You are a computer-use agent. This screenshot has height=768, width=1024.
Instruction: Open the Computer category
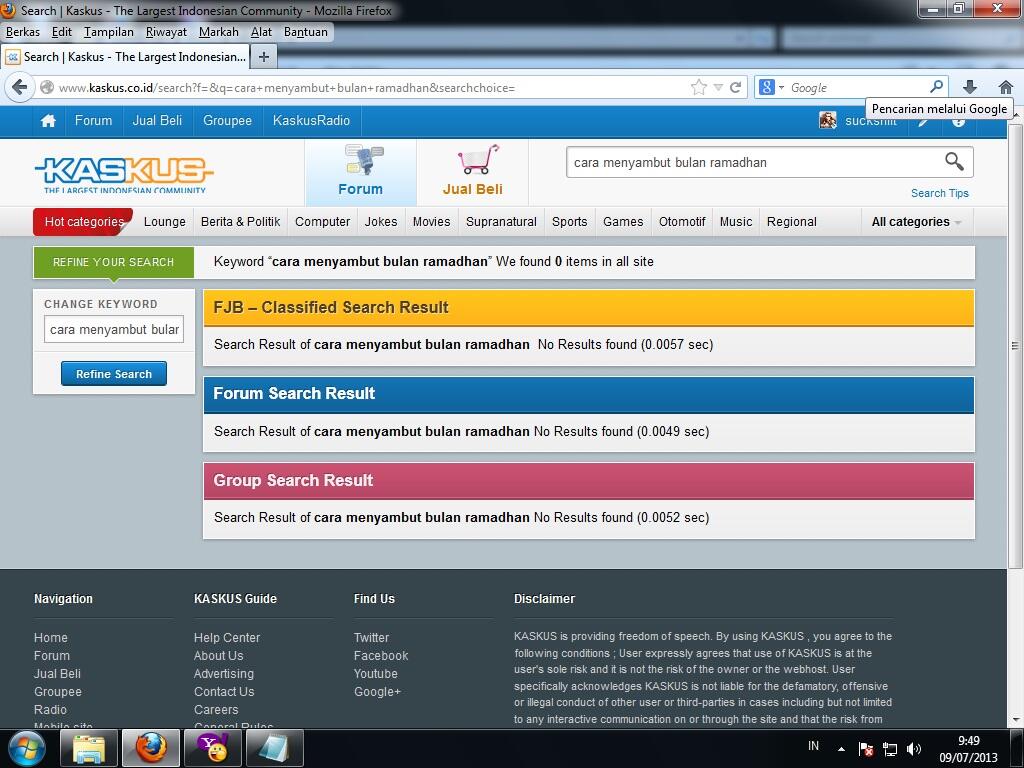pos(323,222)
